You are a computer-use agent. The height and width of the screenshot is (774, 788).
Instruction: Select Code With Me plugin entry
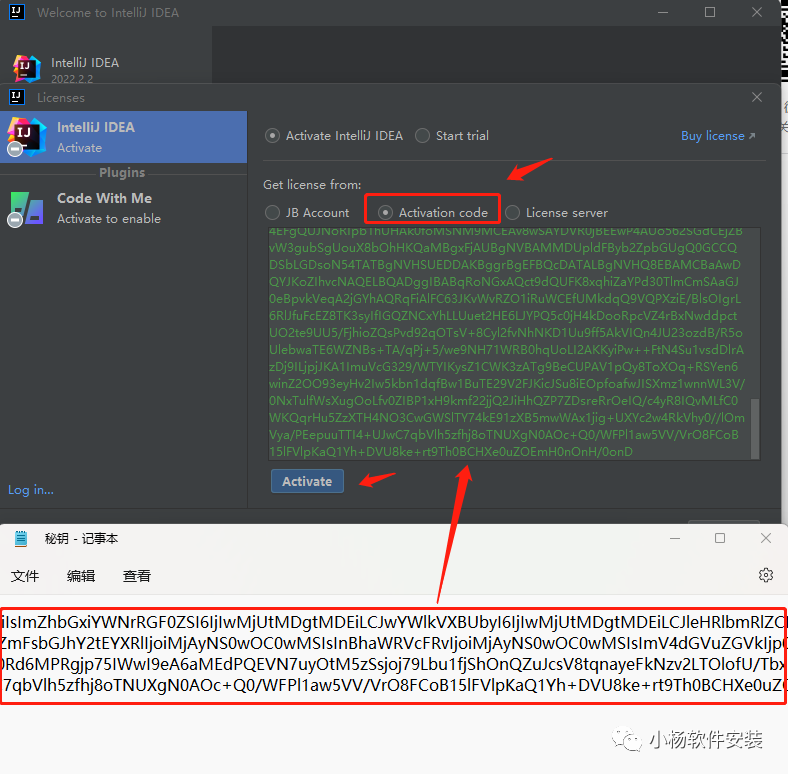coord(124,208)
